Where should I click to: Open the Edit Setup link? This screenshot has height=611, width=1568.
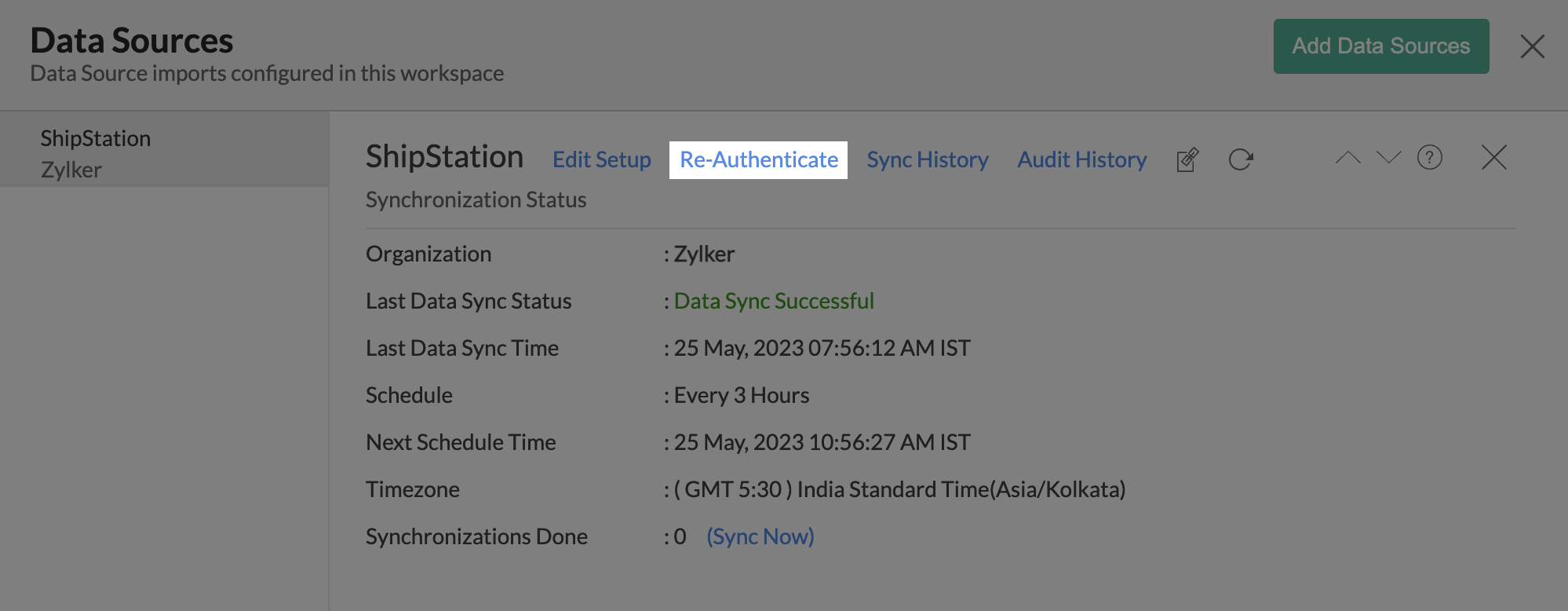coord(602,159)
